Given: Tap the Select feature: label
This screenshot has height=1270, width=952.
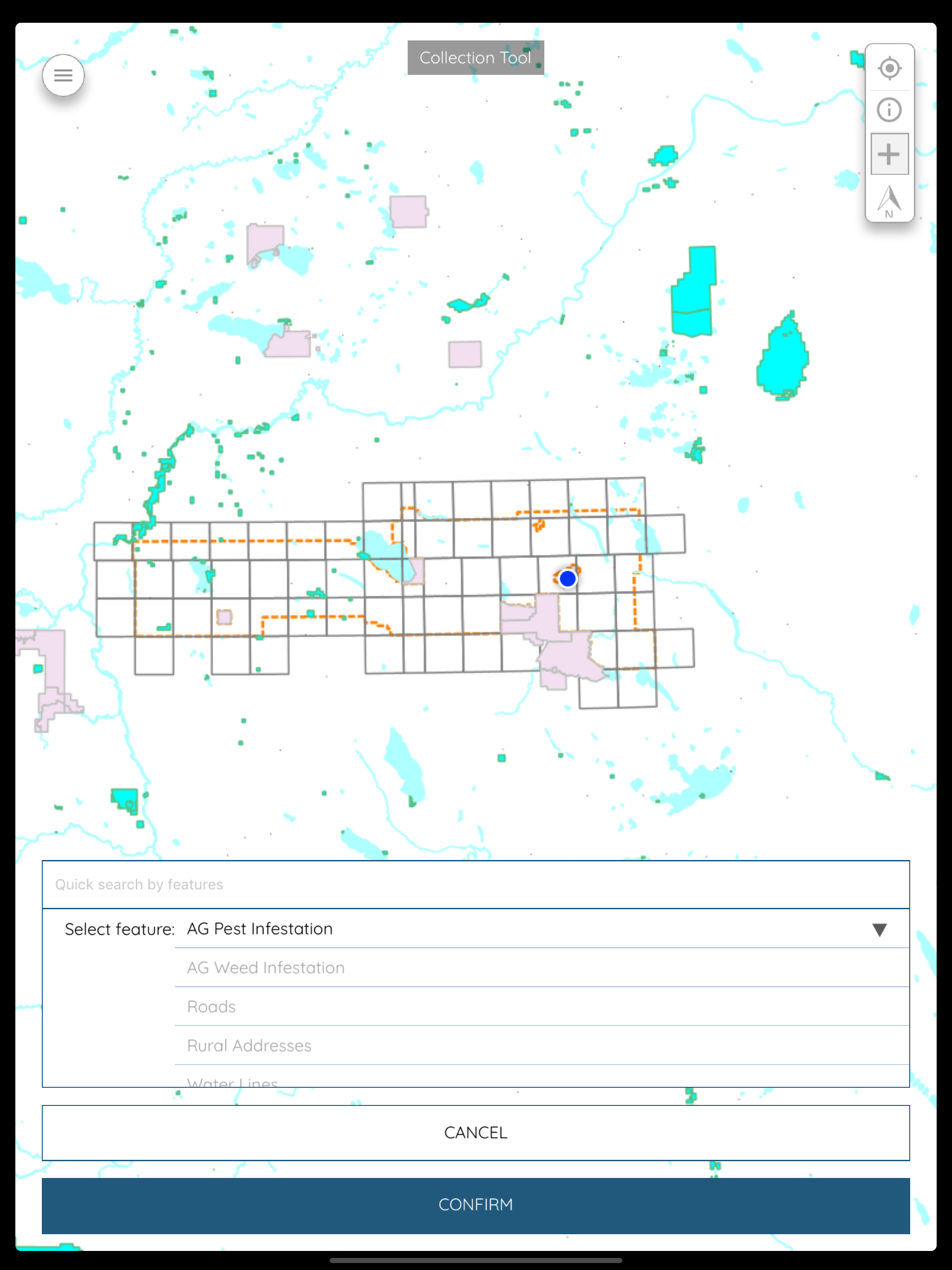Looking at the screenshot, I should [119, 930].
